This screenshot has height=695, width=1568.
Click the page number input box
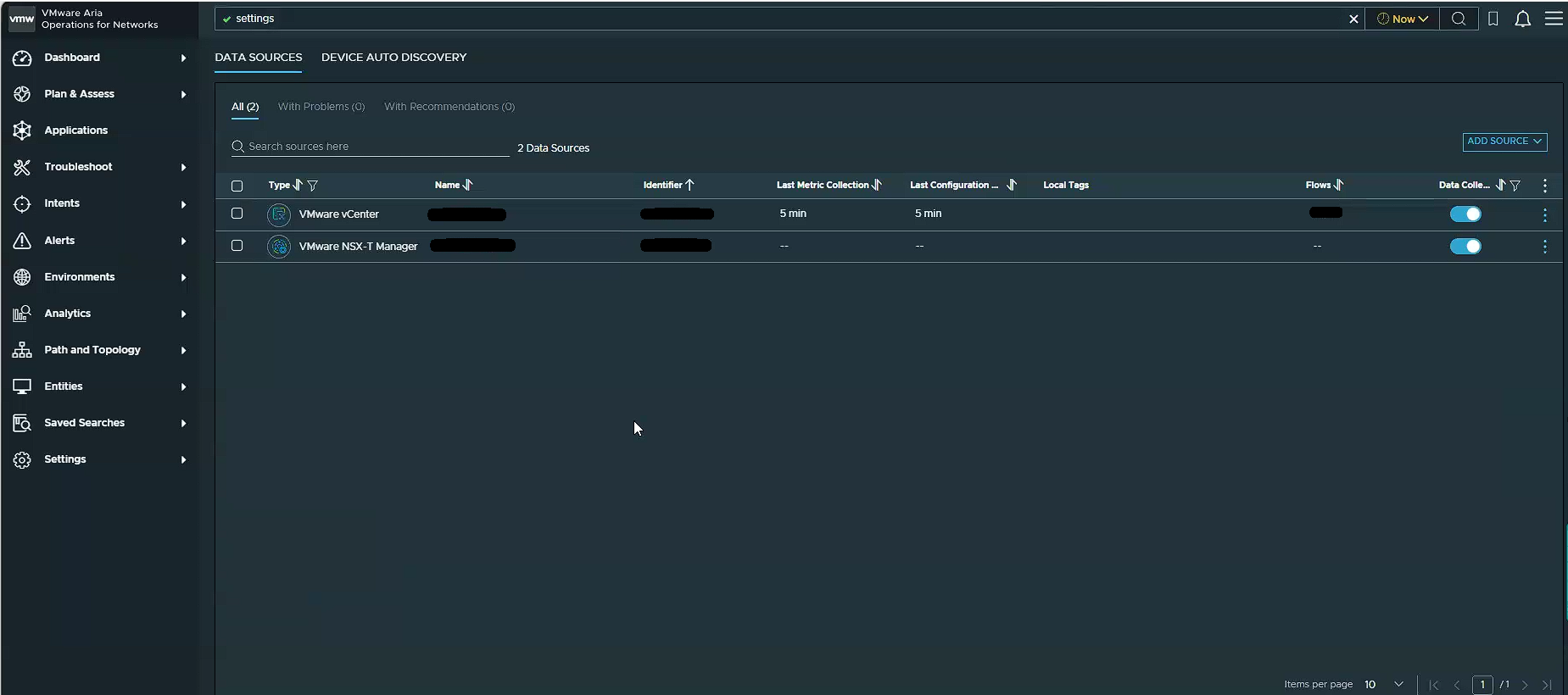pyautogui.click(x=1482, y=685)
